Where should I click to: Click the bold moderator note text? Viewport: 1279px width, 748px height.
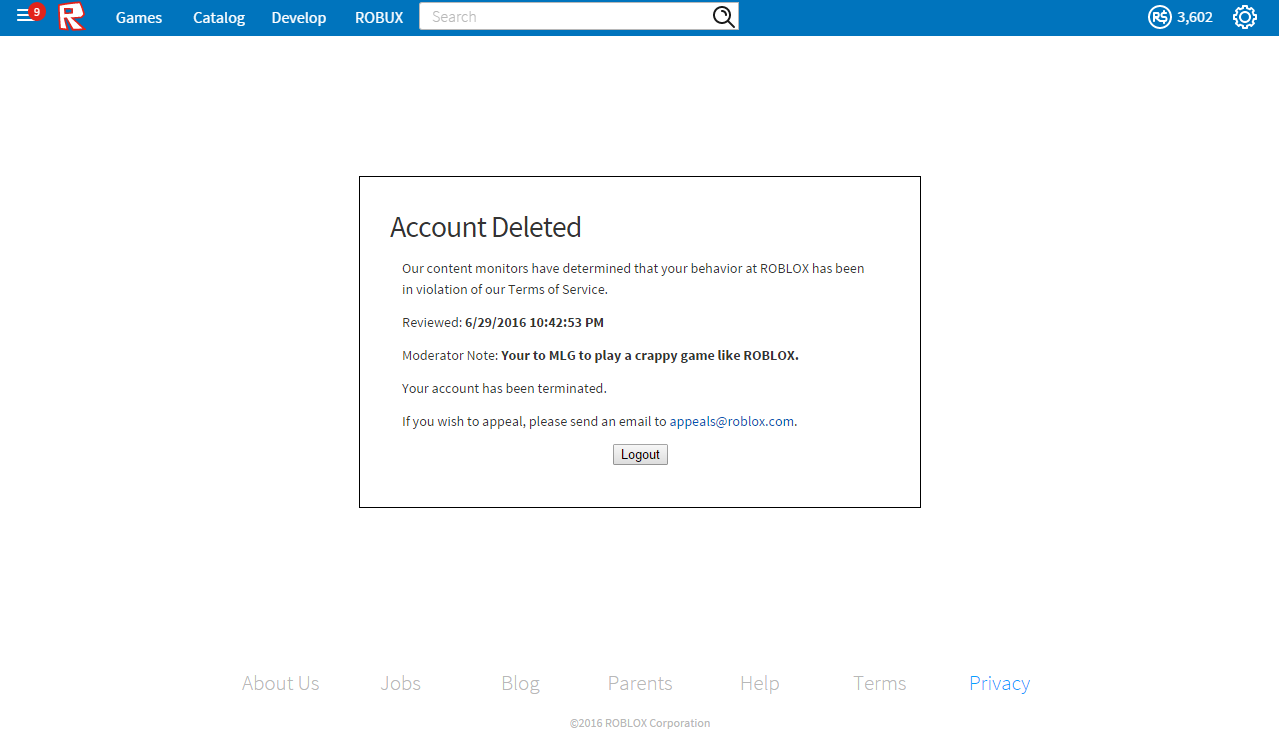[x=650, y=355]
